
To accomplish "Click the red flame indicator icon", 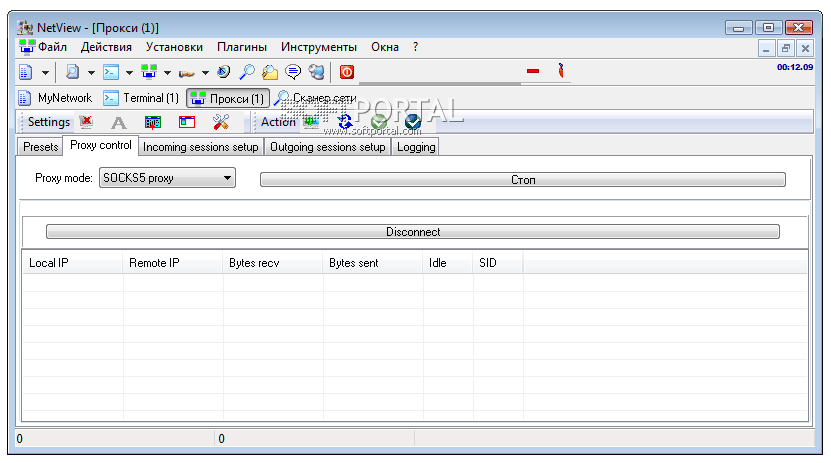I will (x=561, y=70).
